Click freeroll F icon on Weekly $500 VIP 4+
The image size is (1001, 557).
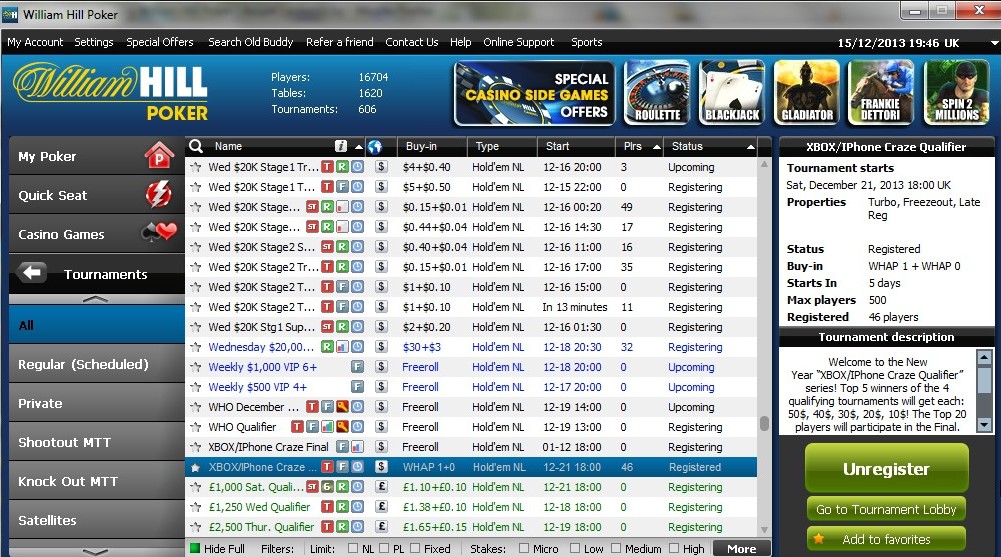point(358,387)
